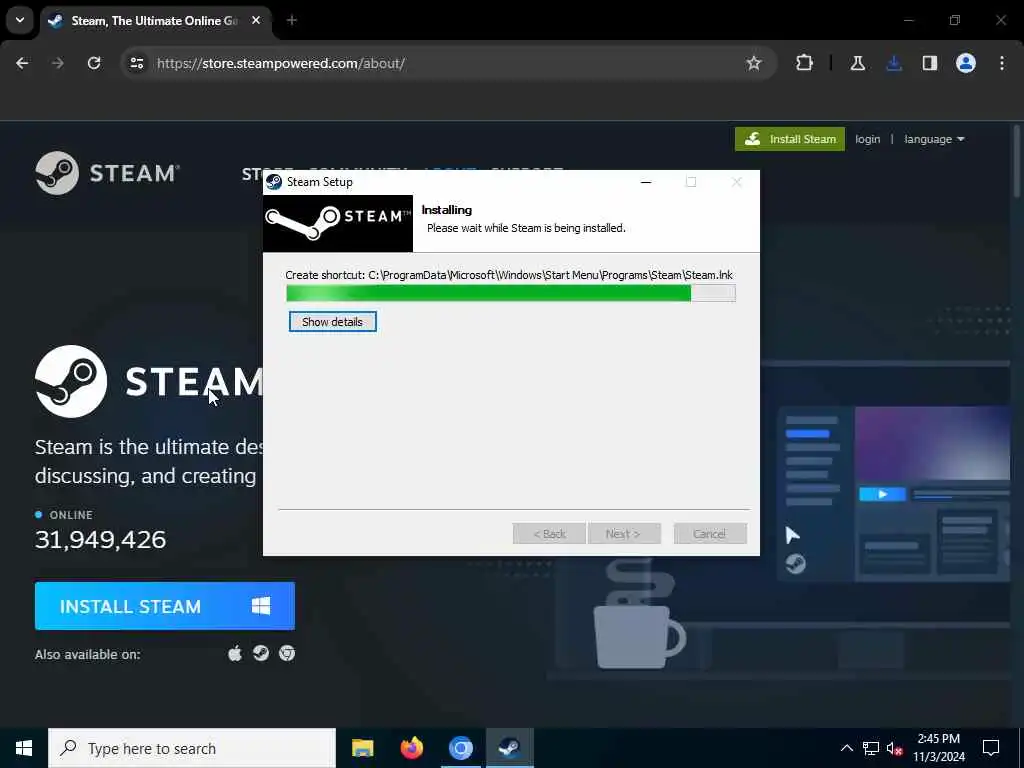This screenshot has width=1024, height=768.
Task: Click the taskbar search box
Action: pyautogui.click(x=192, y=748)
